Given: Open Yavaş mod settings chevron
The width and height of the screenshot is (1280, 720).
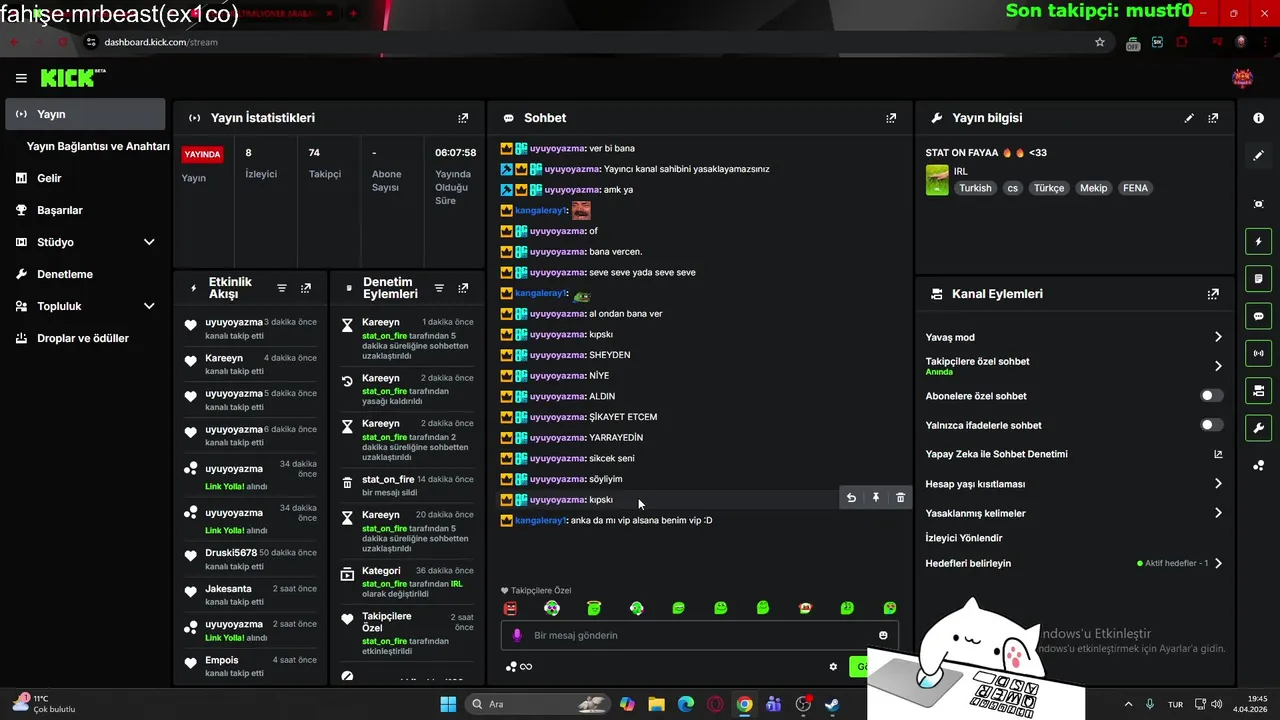Looking at the screenshot, I should 1218,337.
